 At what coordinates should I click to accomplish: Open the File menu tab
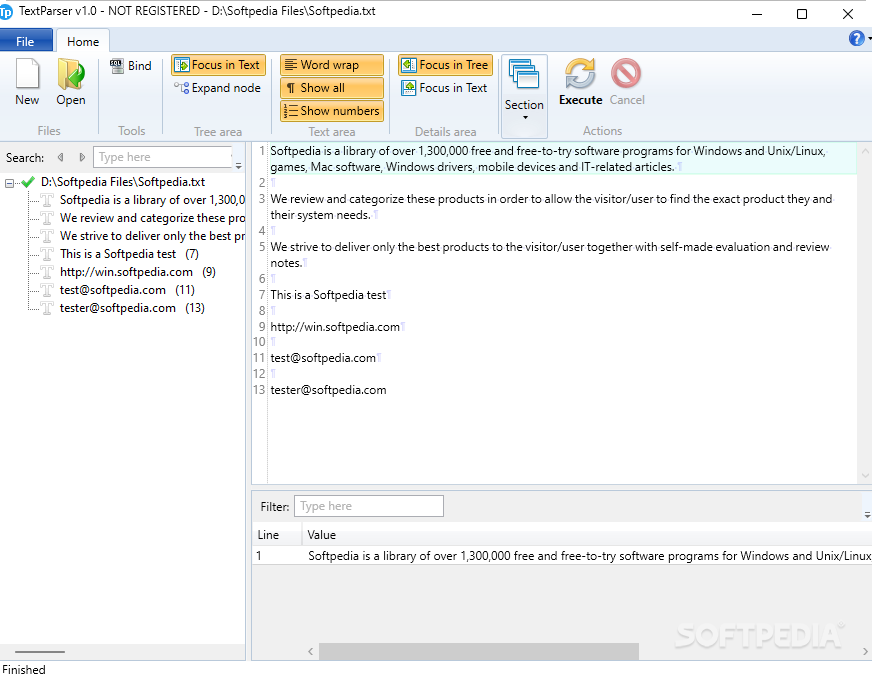pos(26,41)
